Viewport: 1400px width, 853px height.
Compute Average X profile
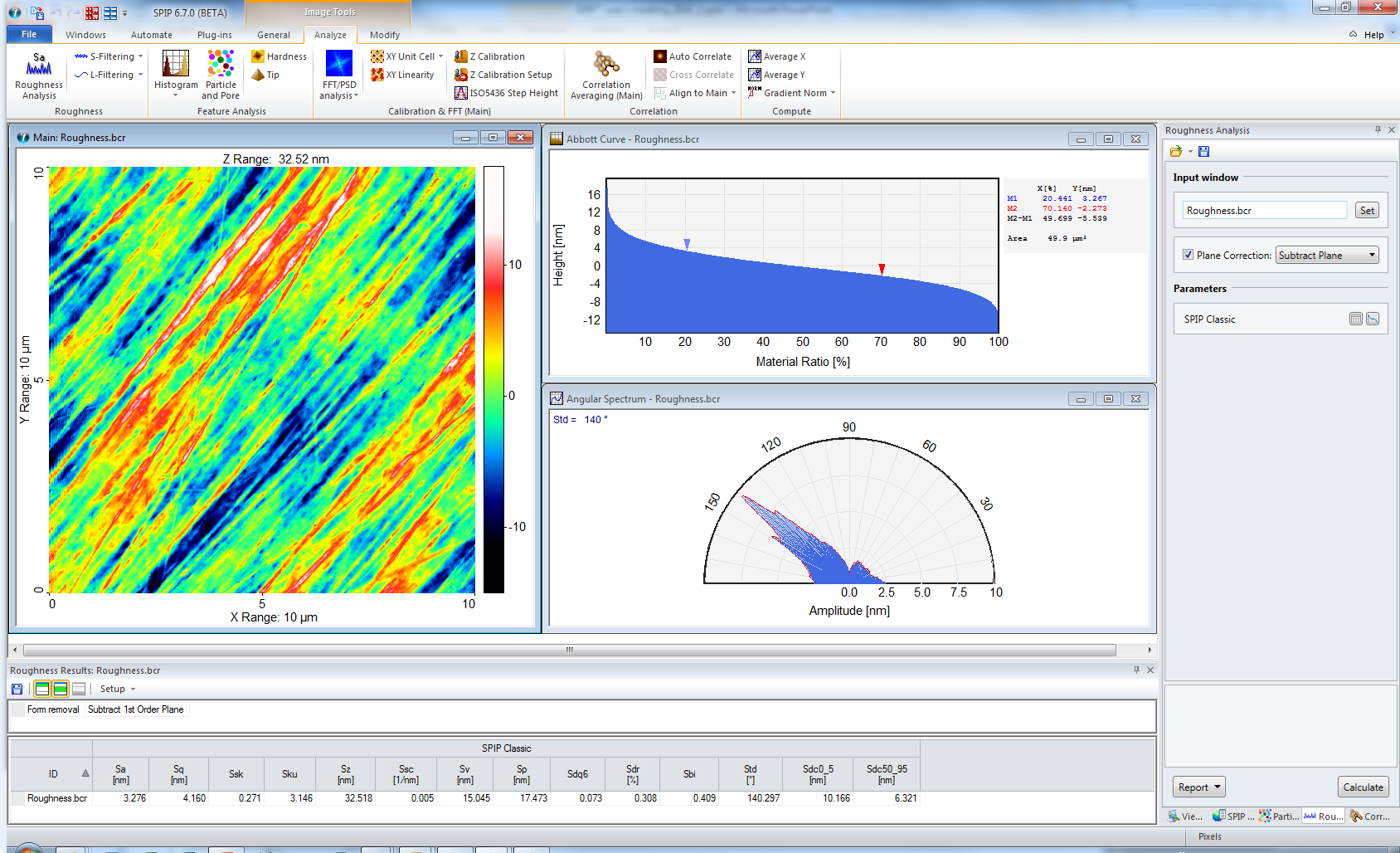click(776, 56)
